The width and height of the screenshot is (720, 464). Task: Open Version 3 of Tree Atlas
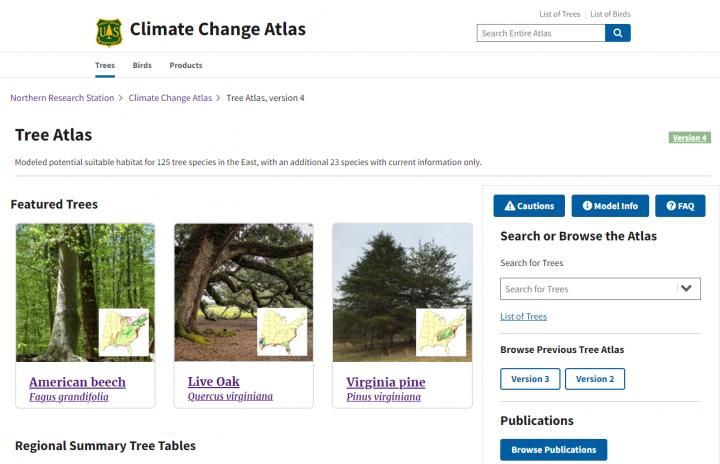click(530, 379)
